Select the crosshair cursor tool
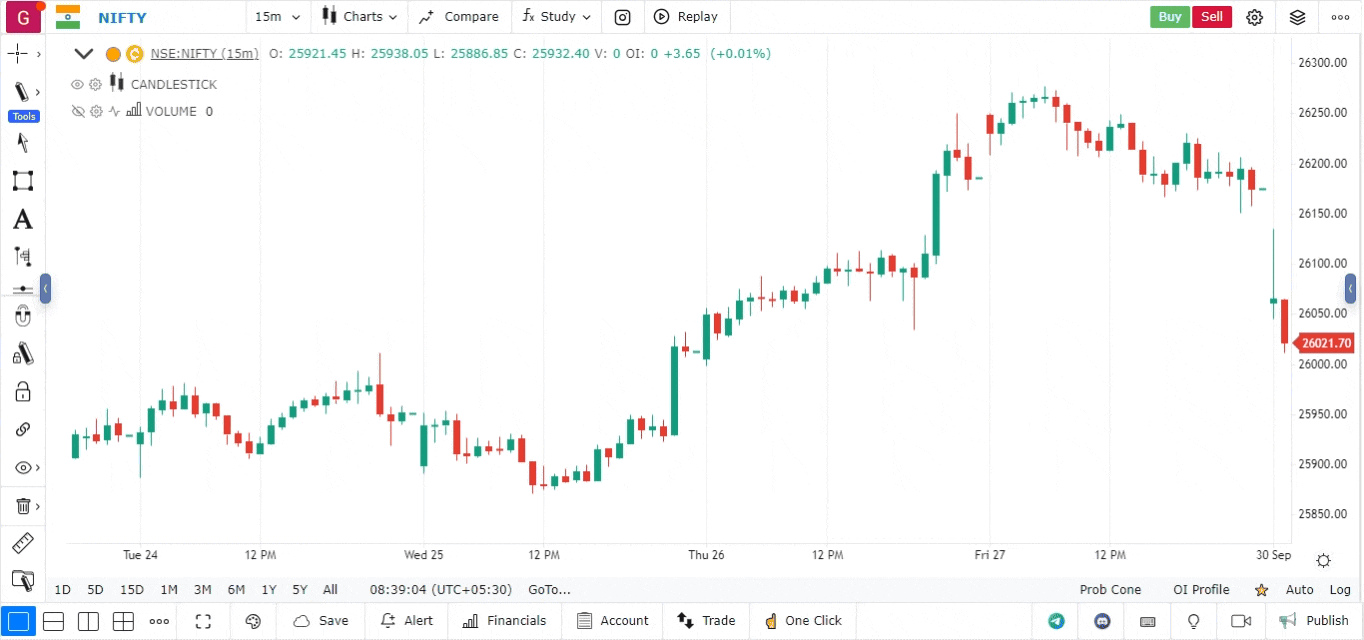The width and height of the screenshot is (1364, 640). point(20,54)
